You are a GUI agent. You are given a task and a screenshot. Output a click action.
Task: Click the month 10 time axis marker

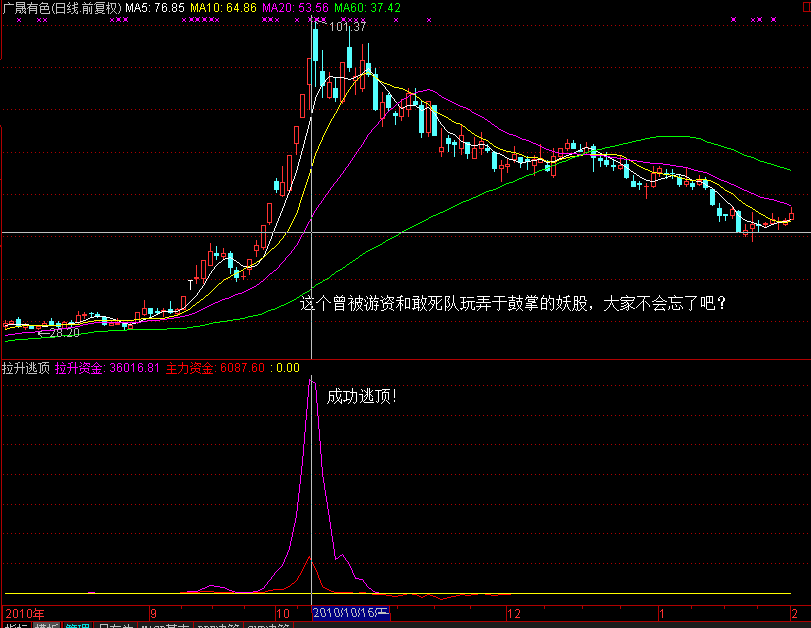283,614
